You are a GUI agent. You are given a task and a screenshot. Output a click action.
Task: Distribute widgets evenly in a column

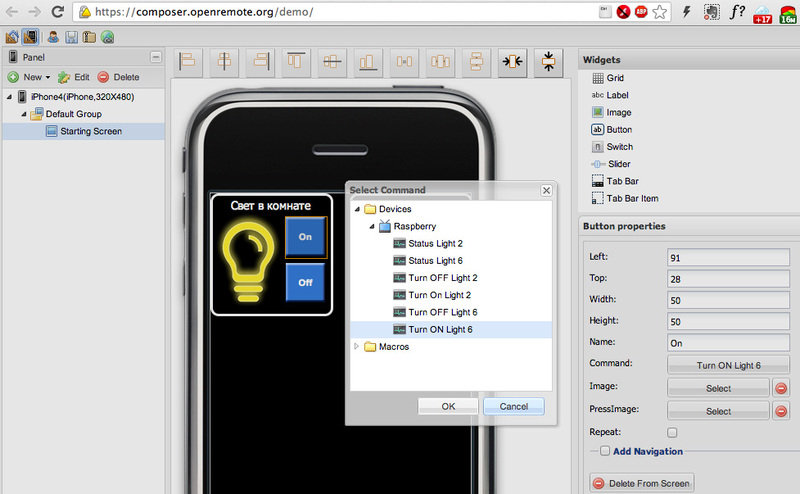(x=476, y=62)
